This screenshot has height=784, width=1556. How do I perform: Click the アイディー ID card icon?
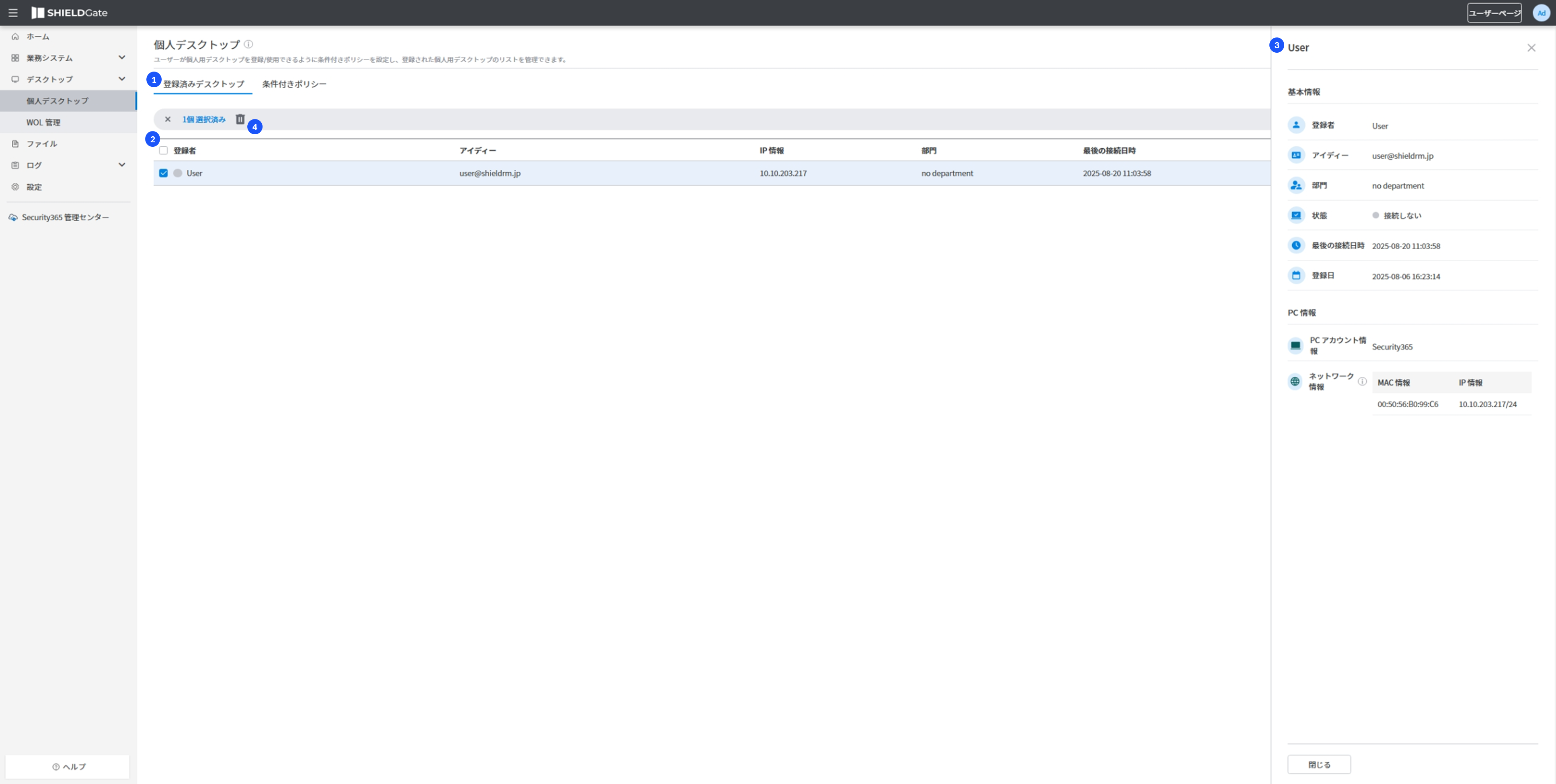point(1295,155)
